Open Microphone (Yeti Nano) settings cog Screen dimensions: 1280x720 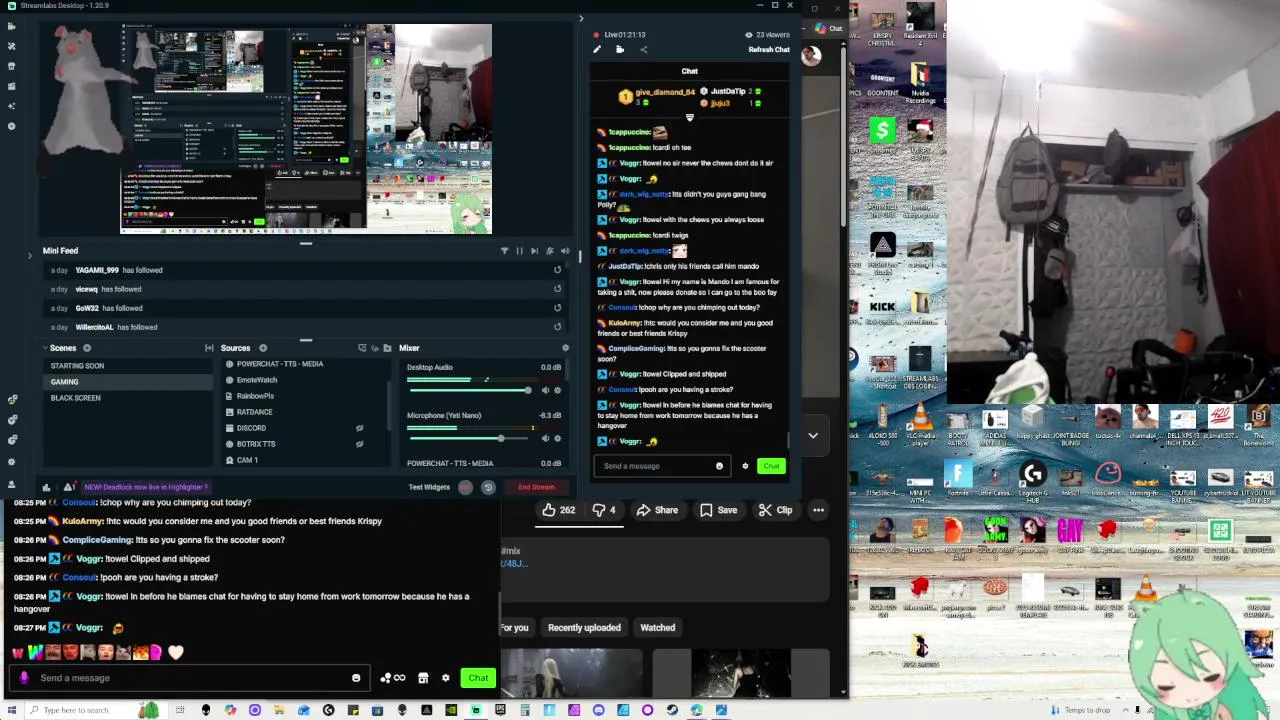pyautogui.click(x=558, y=438)
